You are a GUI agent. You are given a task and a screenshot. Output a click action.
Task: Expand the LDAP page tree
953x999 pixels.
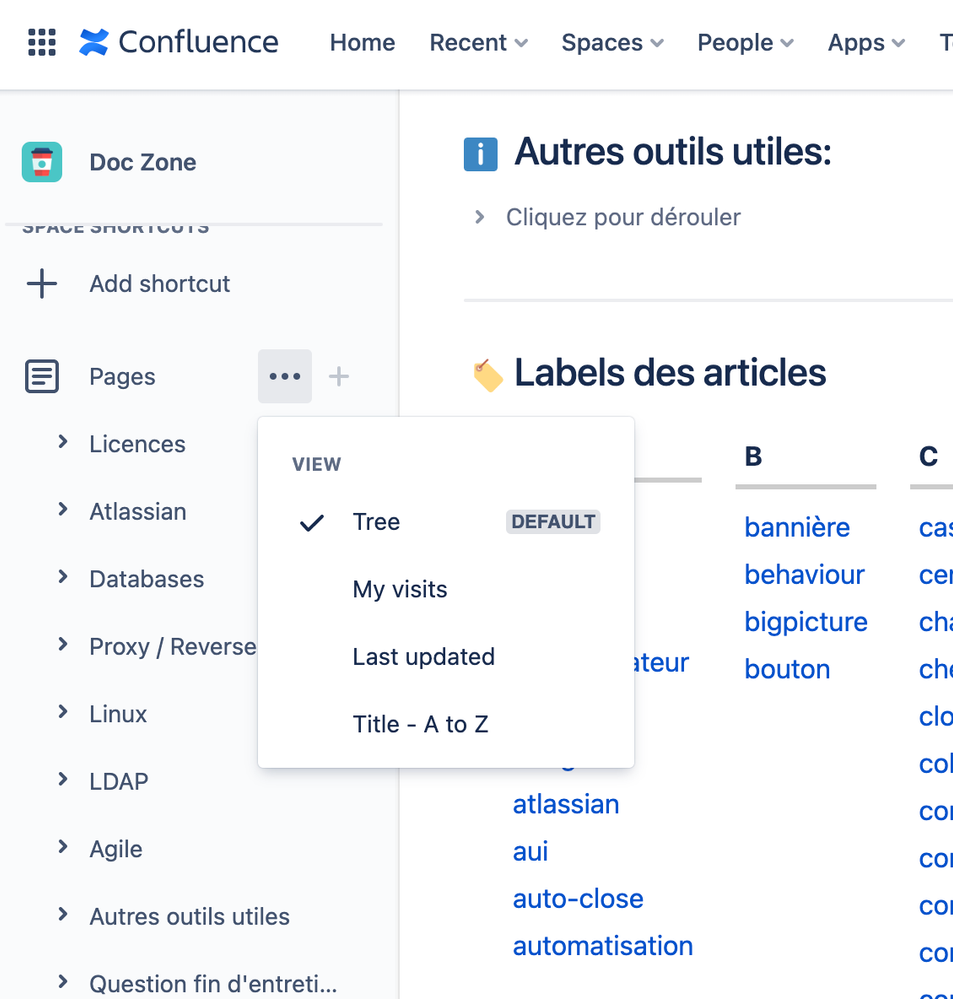coord(62,779)
